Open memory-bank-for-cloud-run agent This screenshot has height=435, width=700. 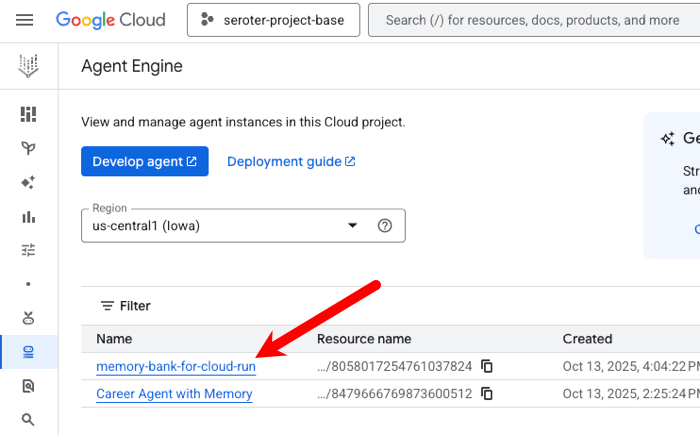click(x=176, y=367)
